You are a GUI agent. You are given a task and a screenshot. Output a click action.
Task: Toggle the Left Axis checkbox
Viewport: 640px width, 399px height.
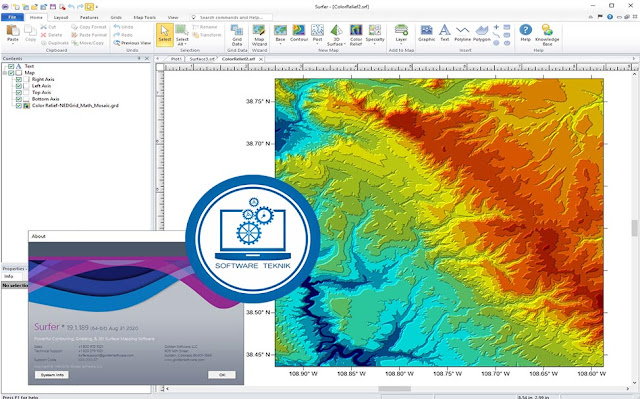18,86
